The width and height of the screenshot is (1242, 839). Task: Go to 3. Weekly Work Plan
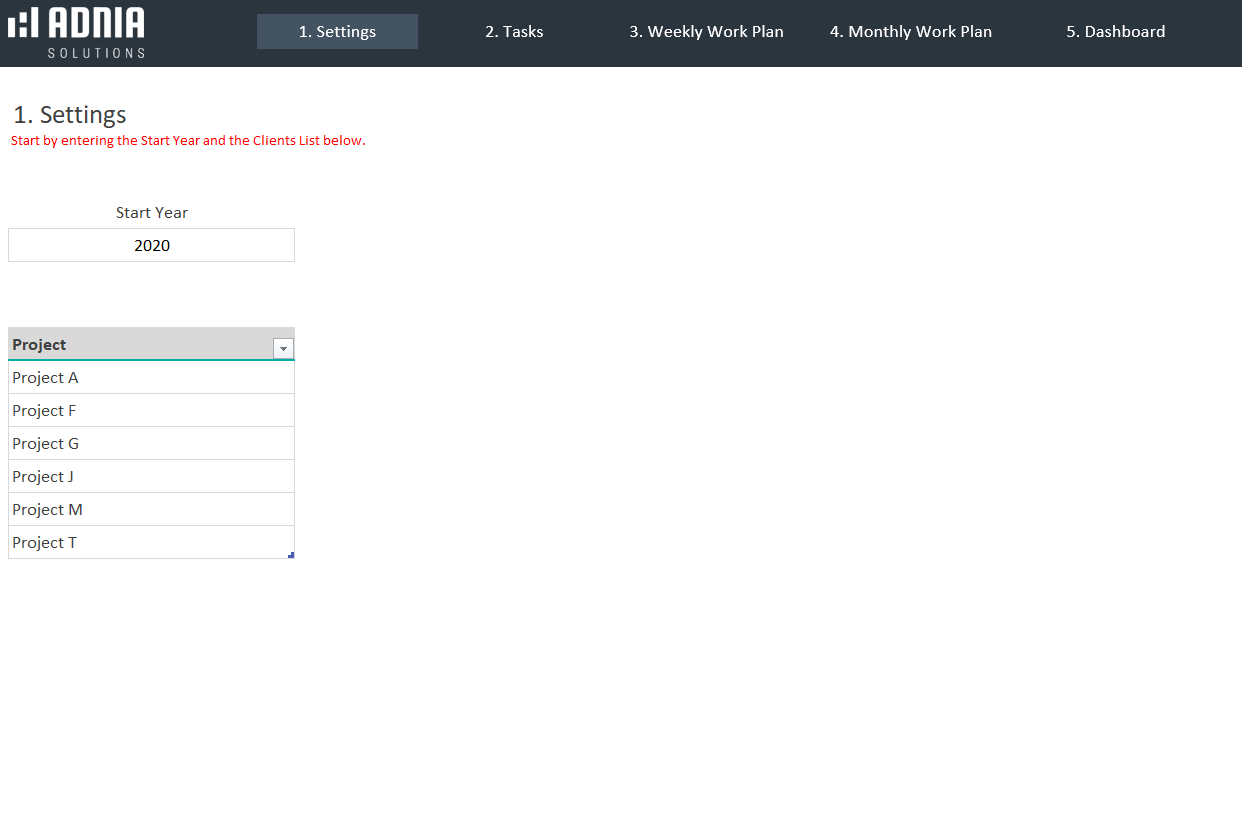706,32
